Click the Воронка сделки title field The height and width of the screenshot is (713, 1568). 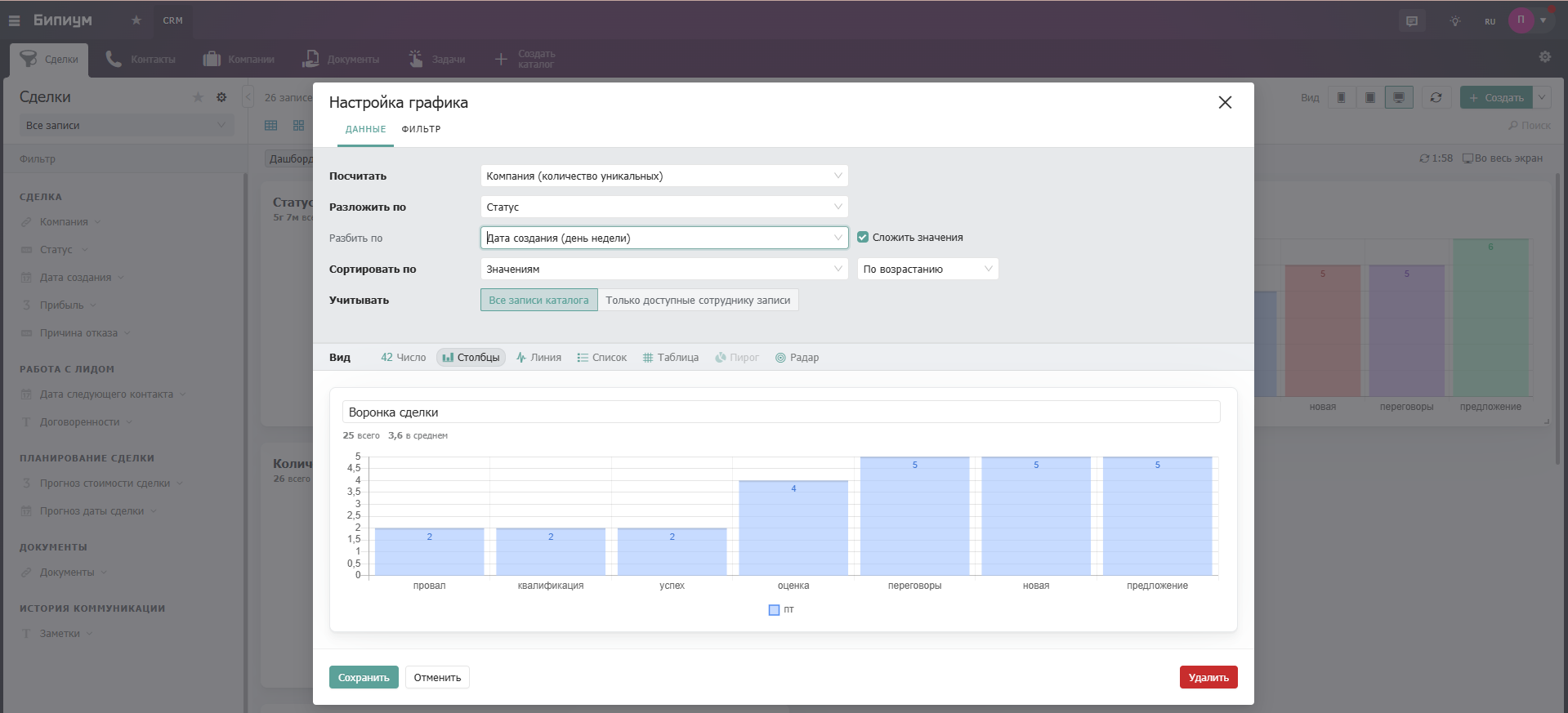tap(780, 412)
